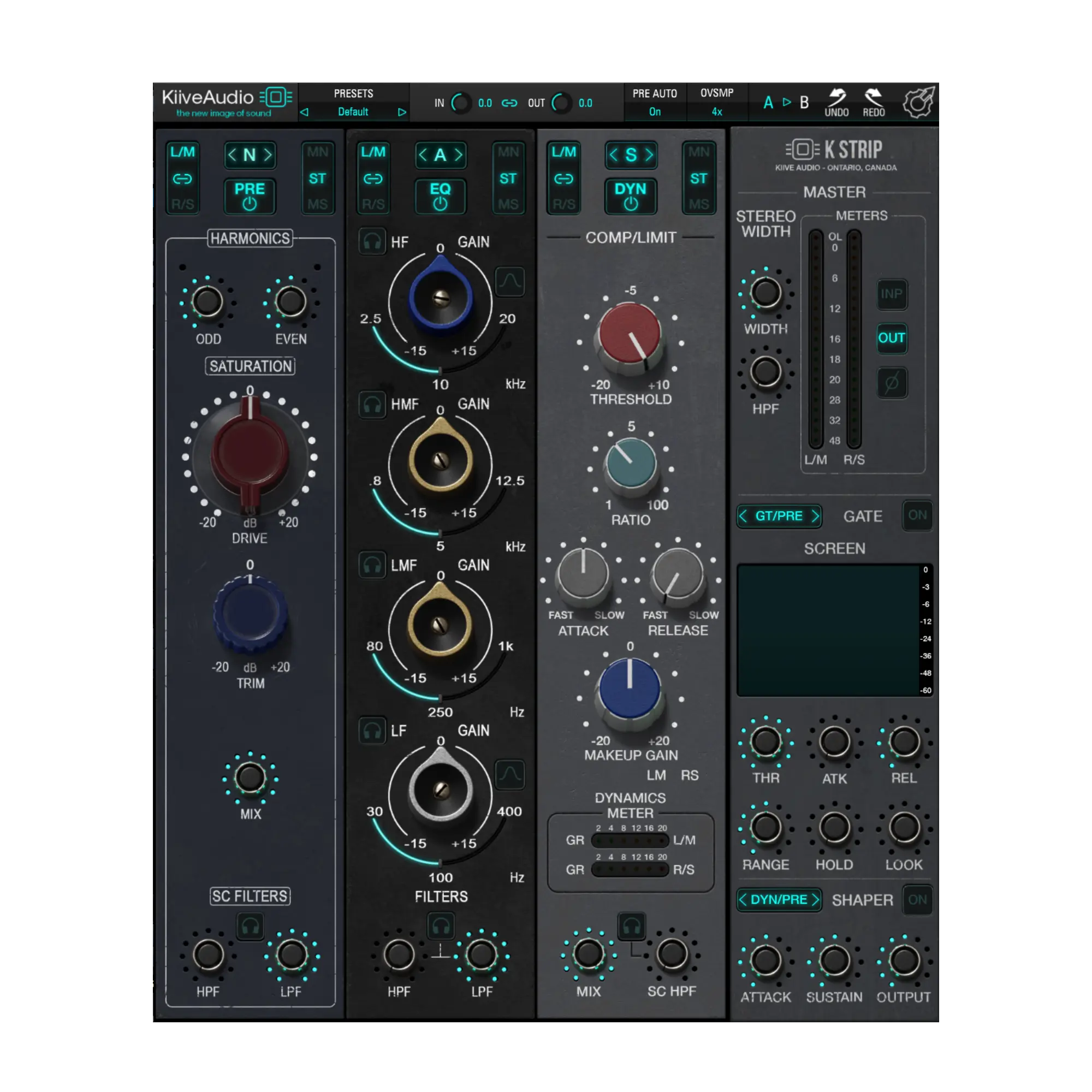
Task: Enable the Shaper ON switch
Action: [917, 899]
